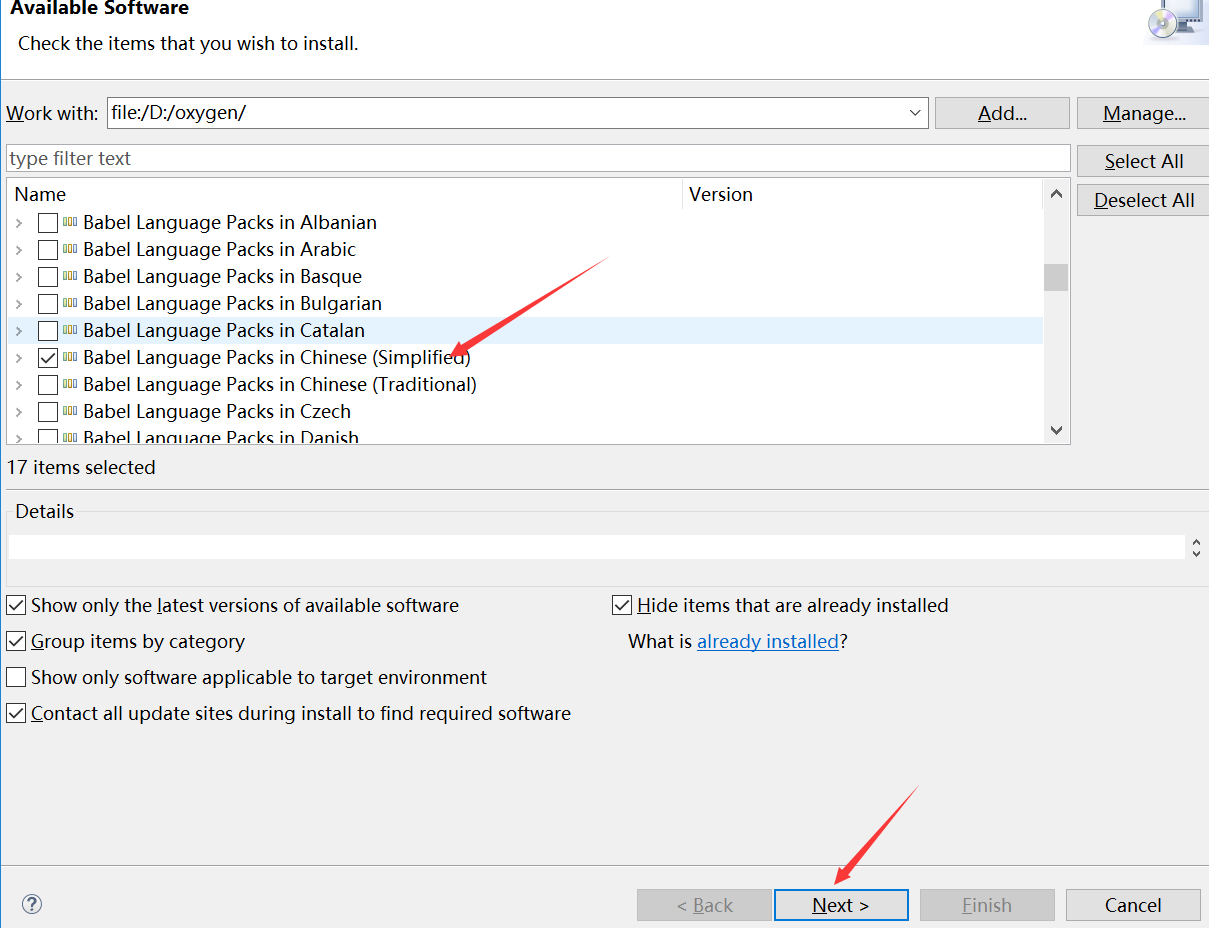1209x928 pixels.
Task: Click the software list scroll down arrow
Action: [1056, 430]
